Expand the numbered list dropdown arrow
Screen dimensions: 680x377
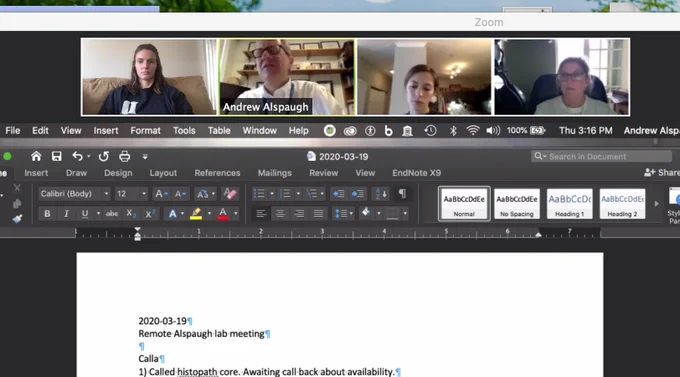point(298,194)
